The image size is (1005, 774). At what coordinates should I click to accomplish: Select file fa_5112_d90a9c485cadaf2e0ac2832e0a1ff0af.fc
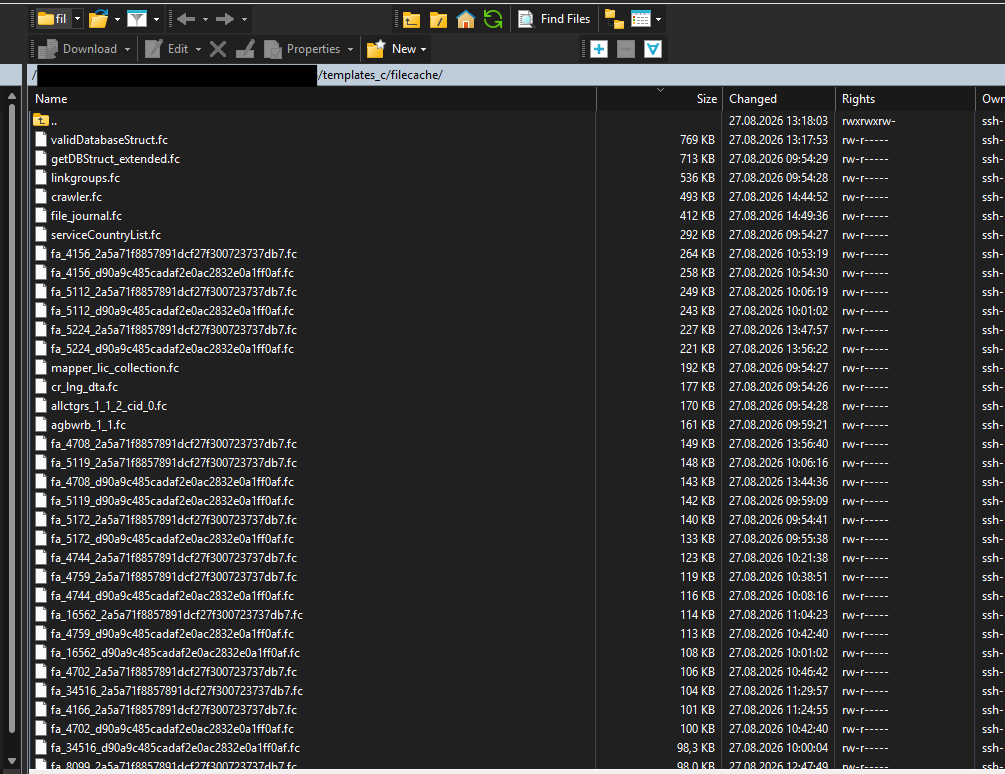(172, 311)
